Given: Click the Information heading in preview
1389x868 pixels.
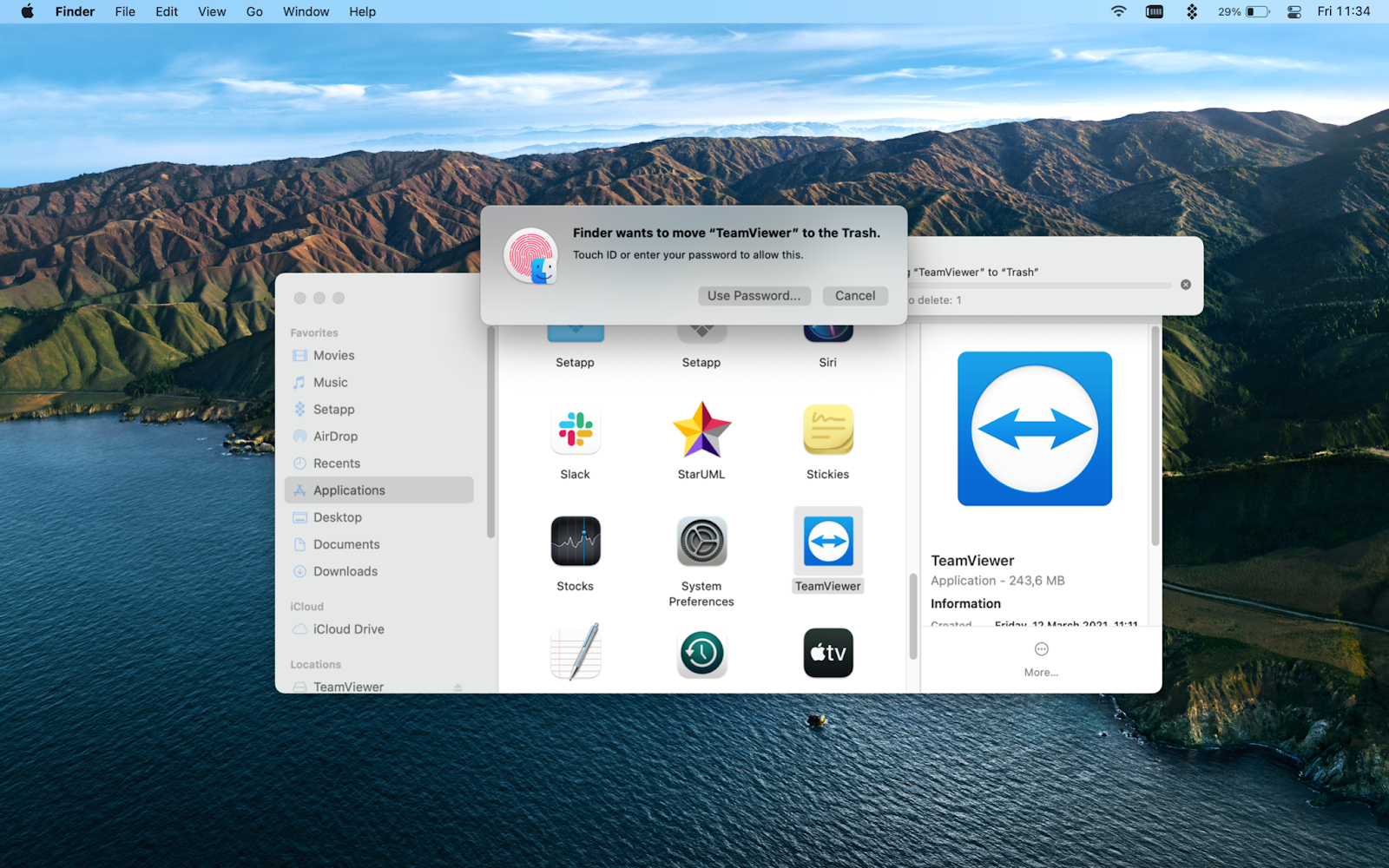Looking at the screenshot, I should pos(965,604).
